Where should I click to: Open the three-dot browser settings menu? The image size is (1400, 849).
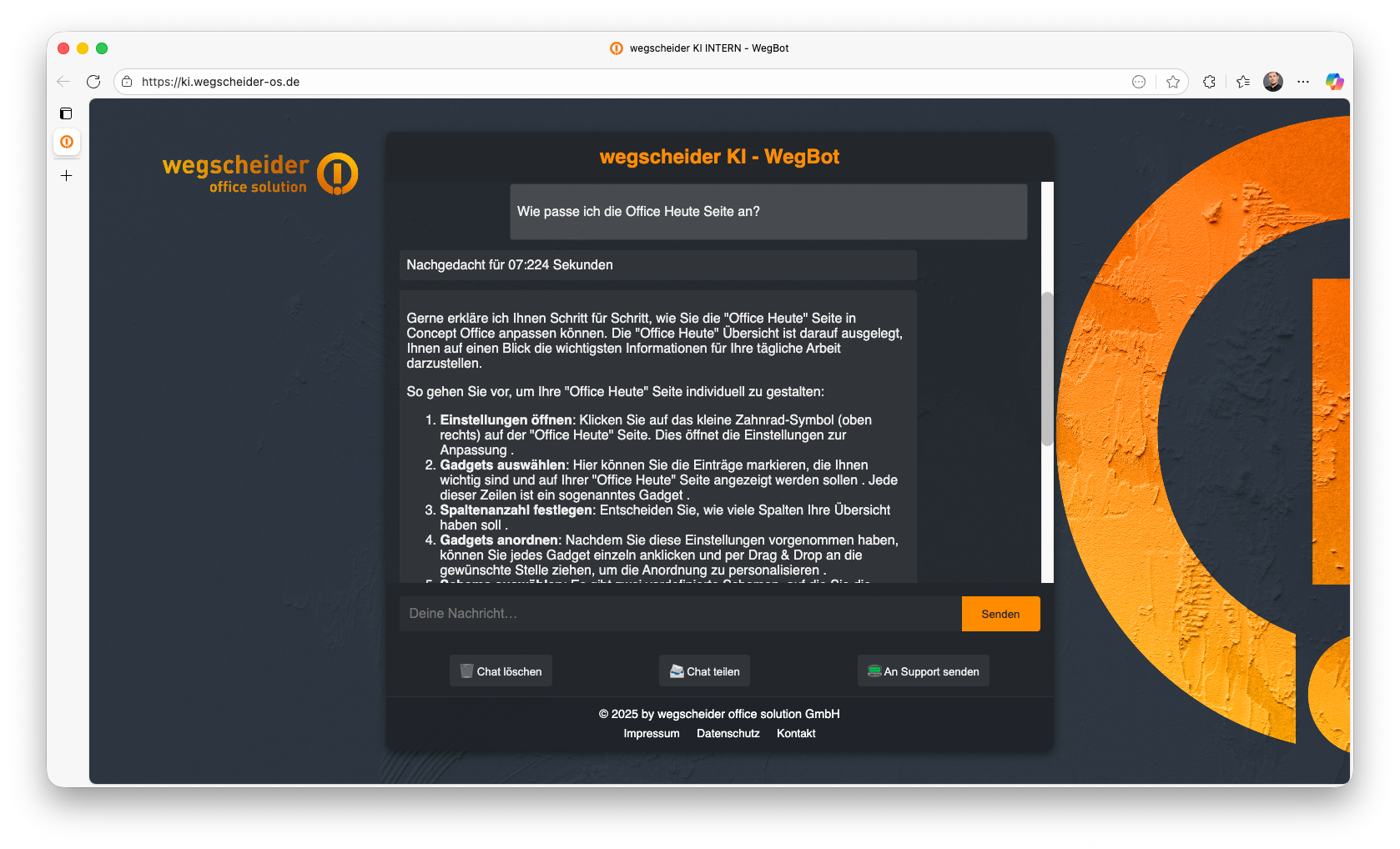1303,82
